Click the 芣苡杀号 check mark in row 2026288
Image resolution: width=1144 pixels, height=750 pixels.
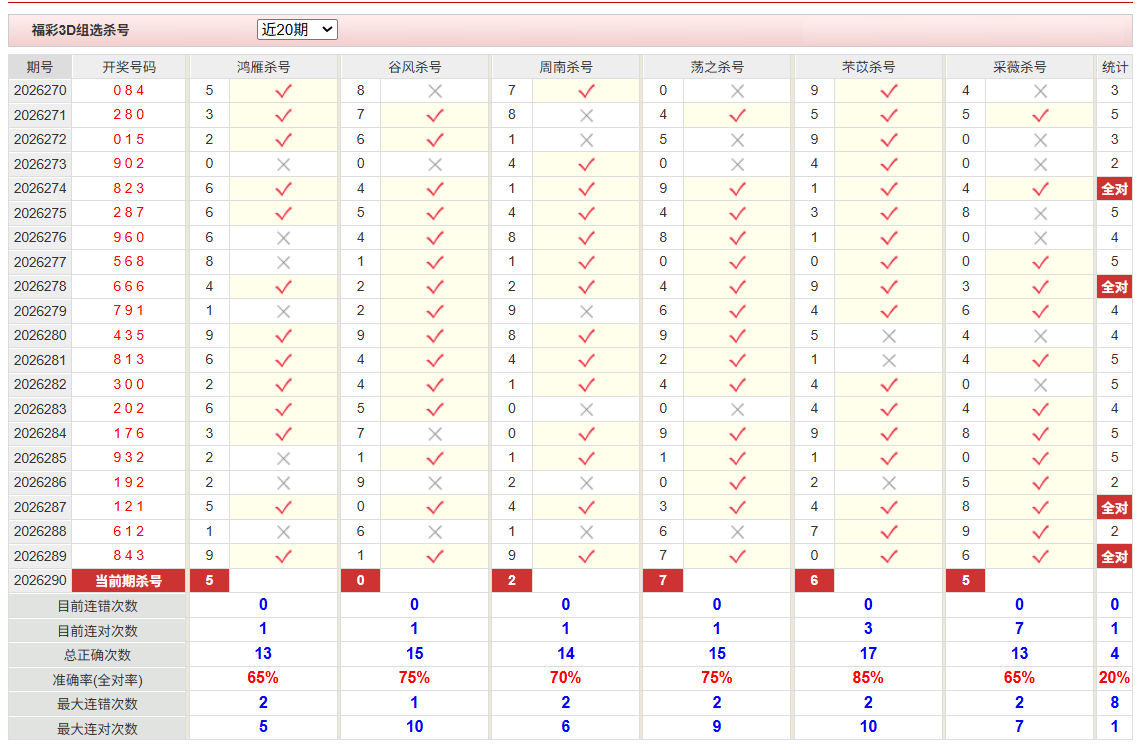pos(889,532)
